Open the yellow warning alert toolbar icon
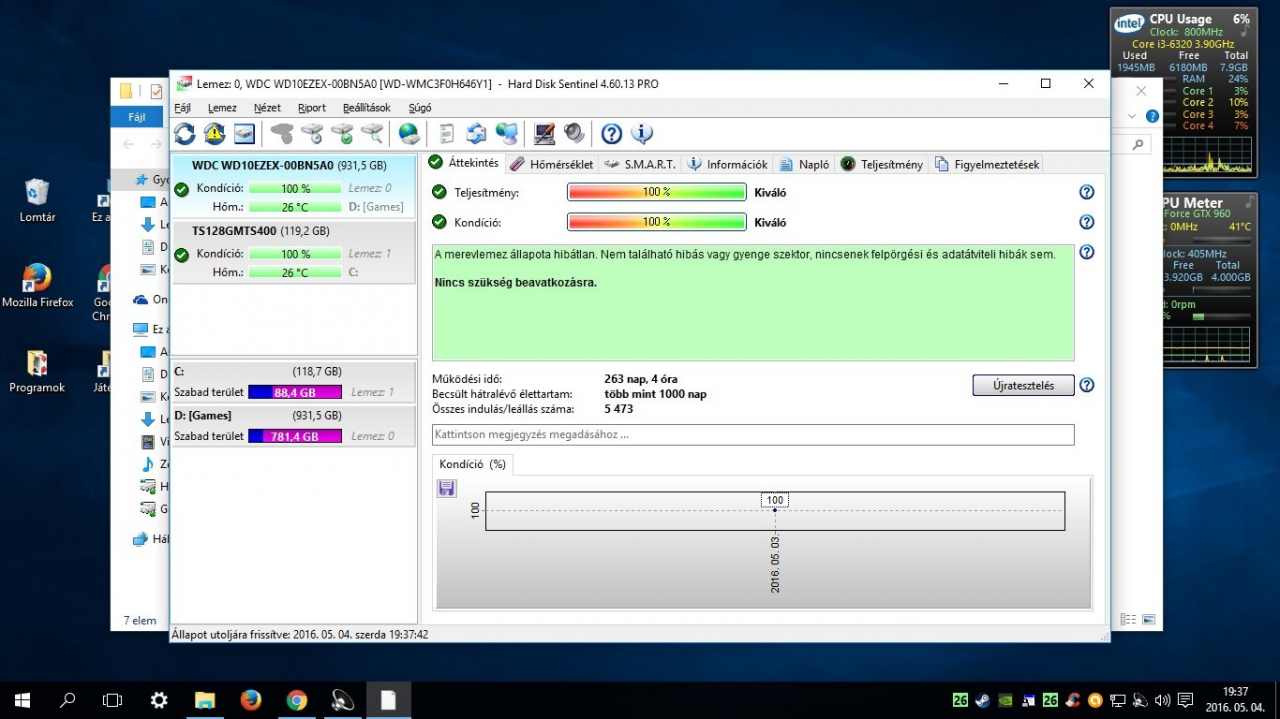Screen dimensions: 1280x719 click(214, 134)
